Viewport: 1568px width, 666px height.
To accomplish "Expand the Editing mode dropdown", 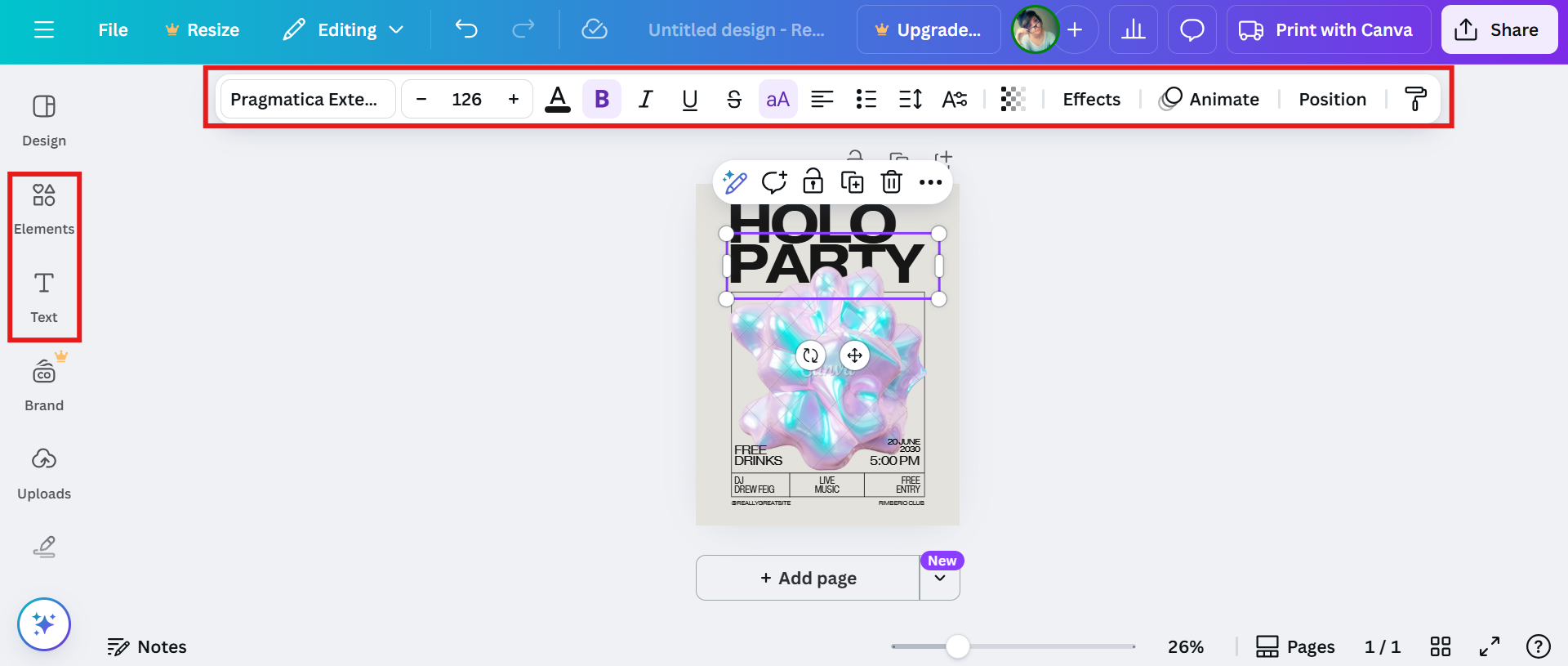I will coord(343,30).
